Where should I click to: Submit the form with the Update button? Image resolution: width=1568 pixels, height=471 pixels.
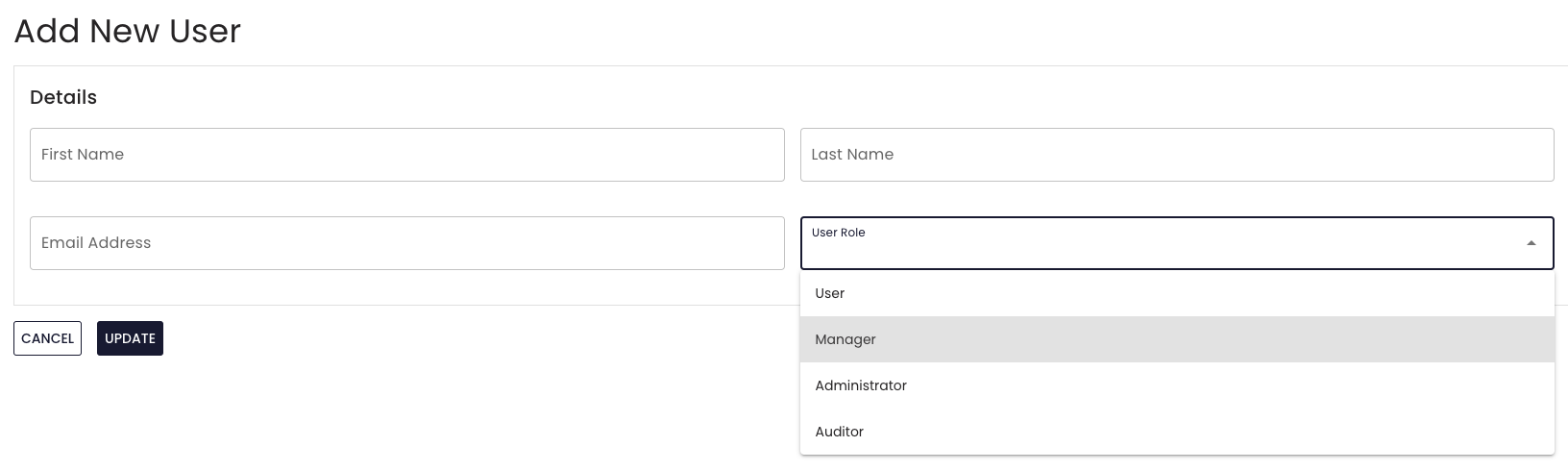(x=130, y=338)
